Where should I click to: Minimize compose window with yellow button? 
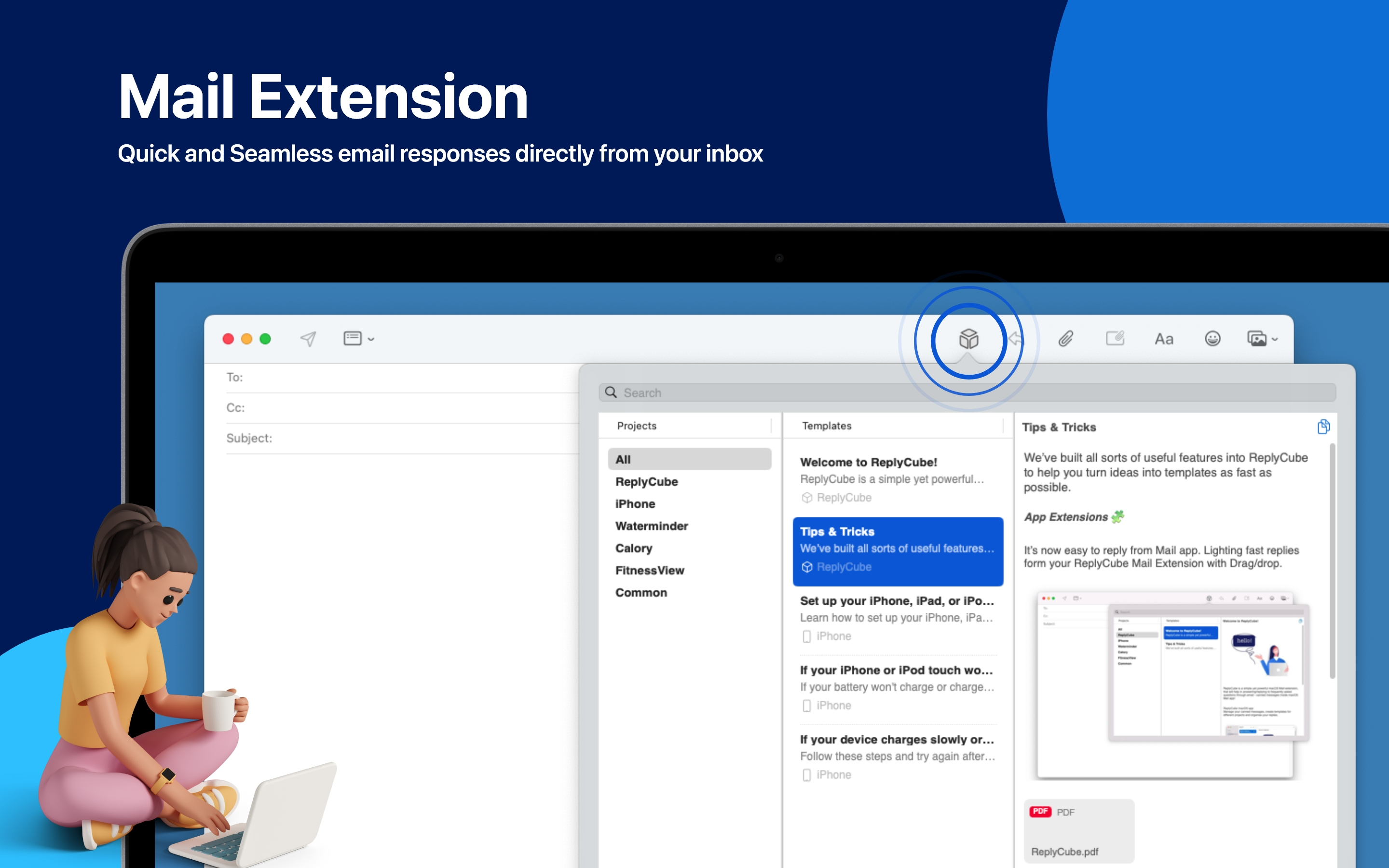(247, 339)
